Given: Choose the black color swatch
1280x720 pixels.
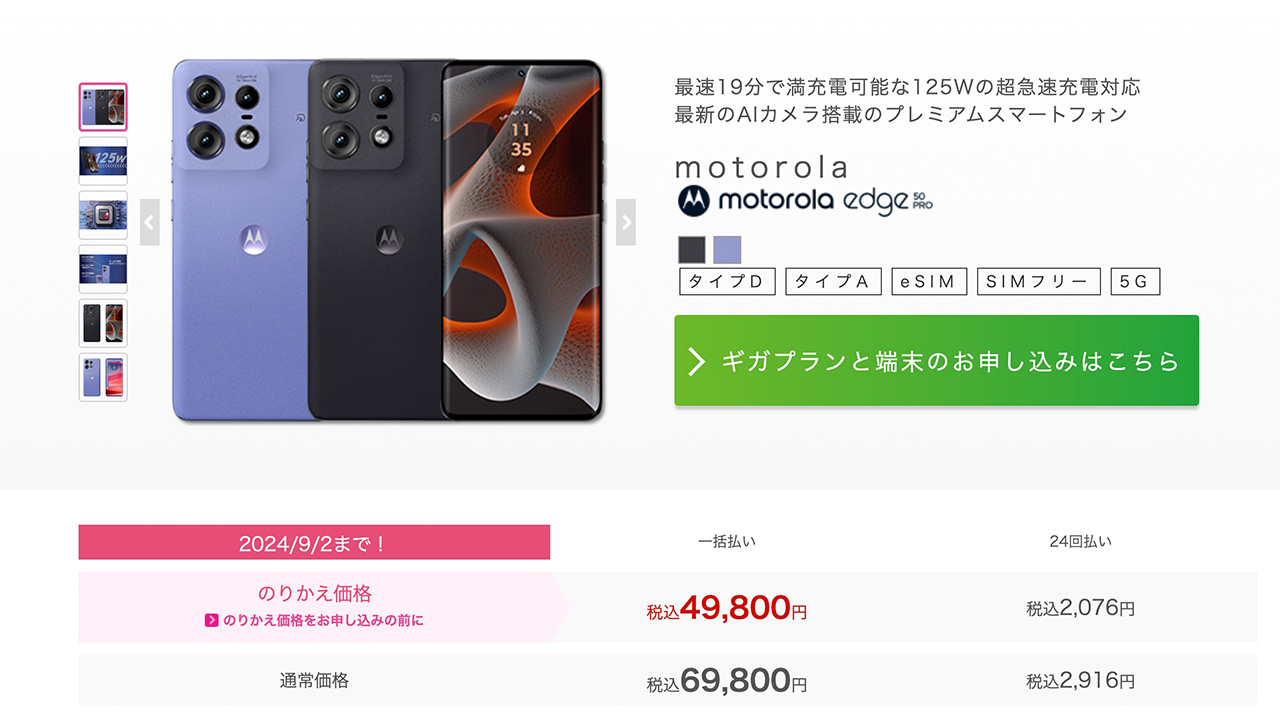Looking at the screenshot, I should coord(692,249).
